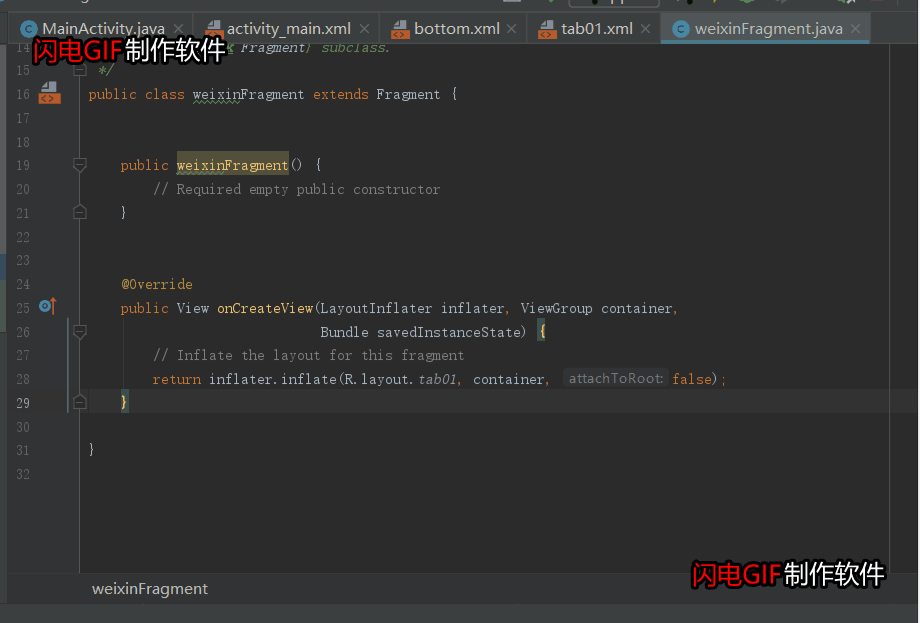Close the tab01.xml tab

coord(645,28)
